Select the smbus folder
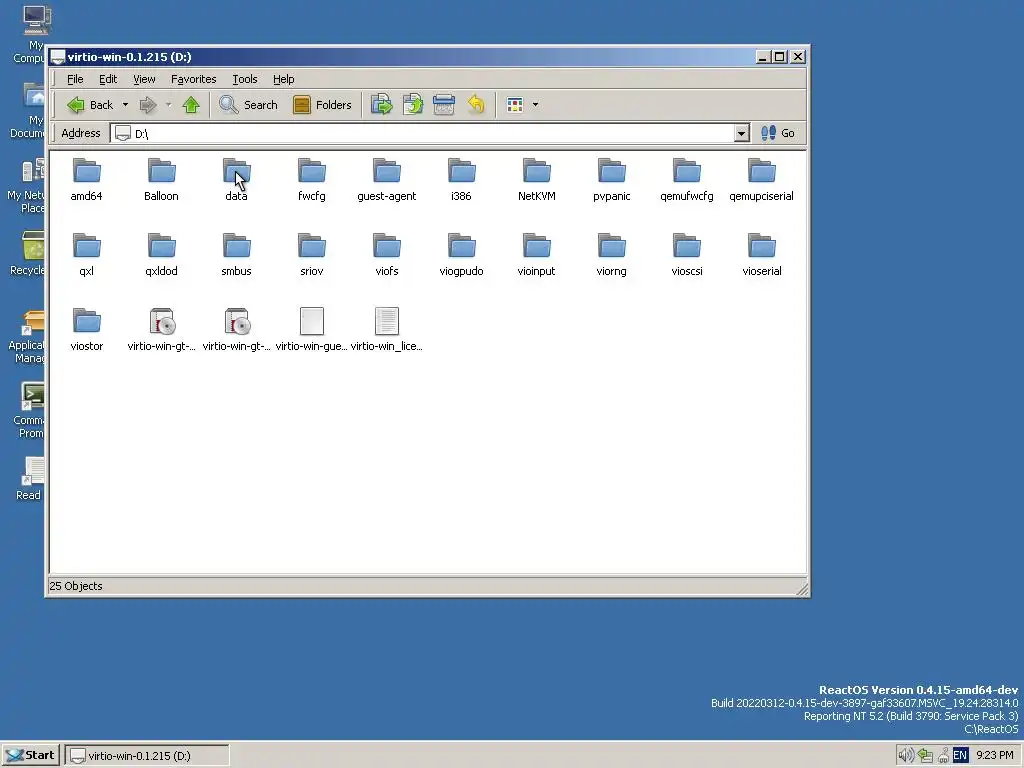 pos(236,255)
